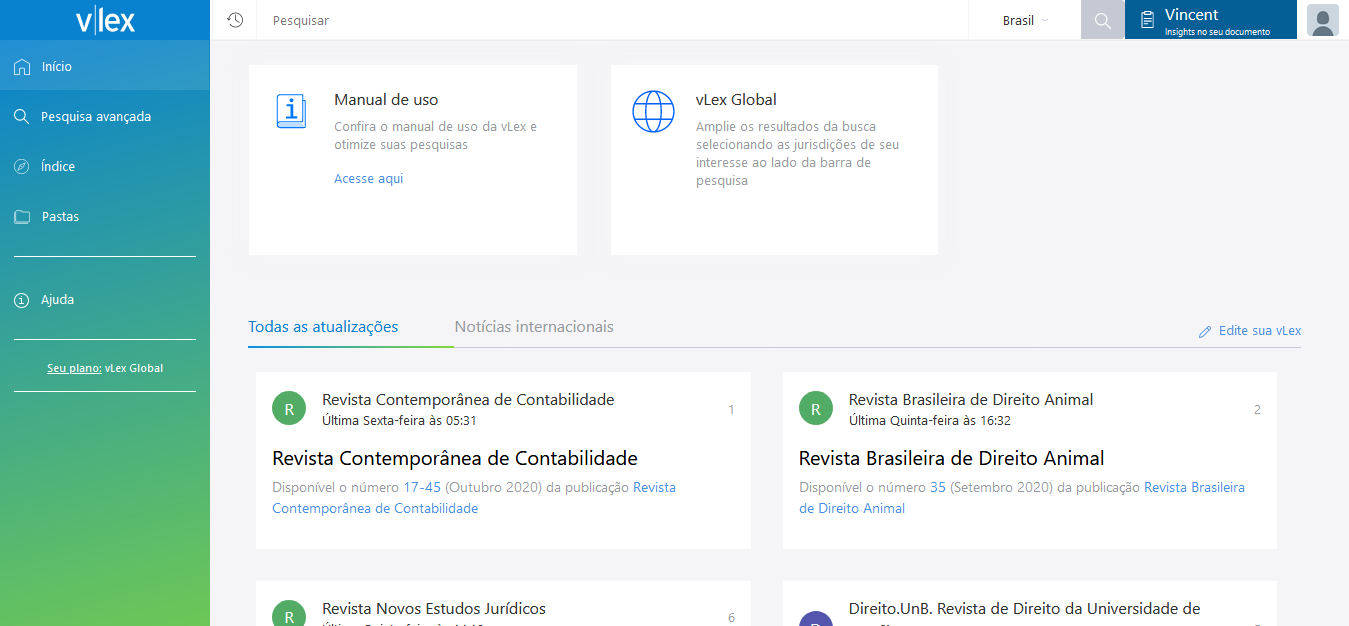
Task: Click the Vincent clipboard icon
Action: [x=1147, y=20]
